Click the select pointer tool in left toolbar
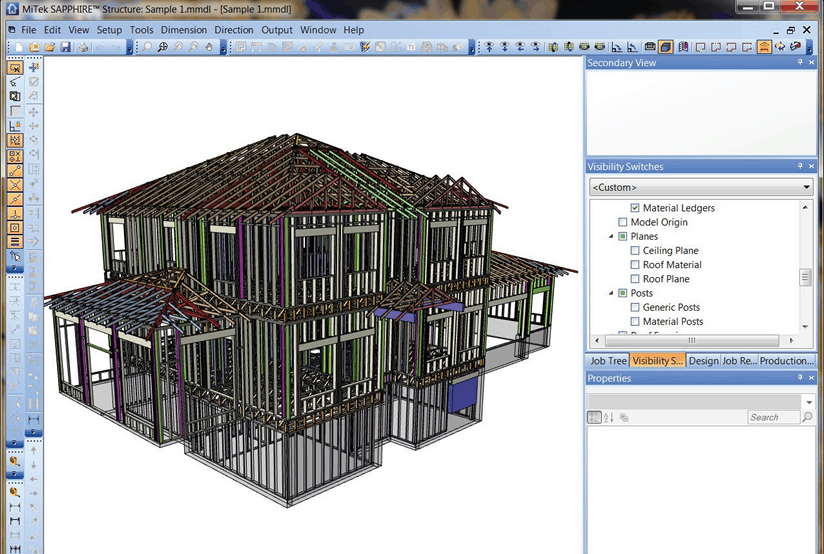The image size is (824, 554). (15, 68)
